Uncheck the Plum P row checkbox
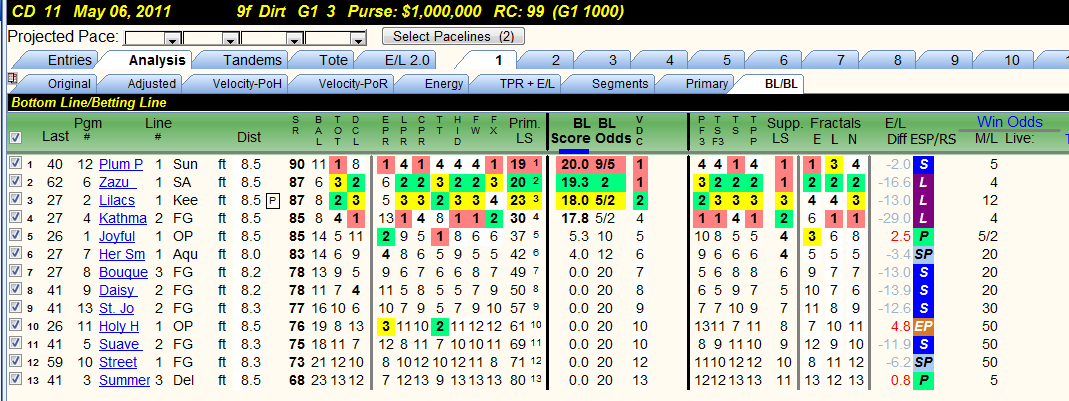The height and width of the screenshot is (401, 1069). click(16, 164)
